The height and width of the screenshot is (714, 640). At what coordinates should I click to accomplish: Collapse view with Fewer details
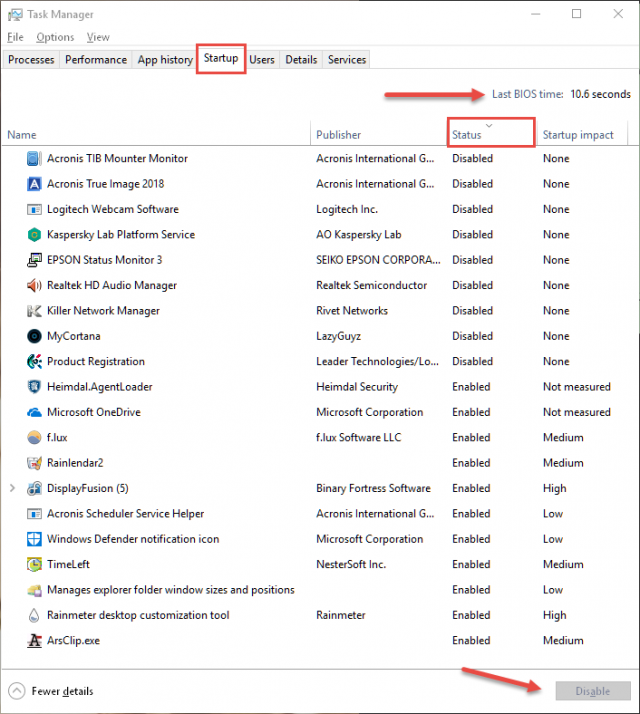click(x=51, y=691)
